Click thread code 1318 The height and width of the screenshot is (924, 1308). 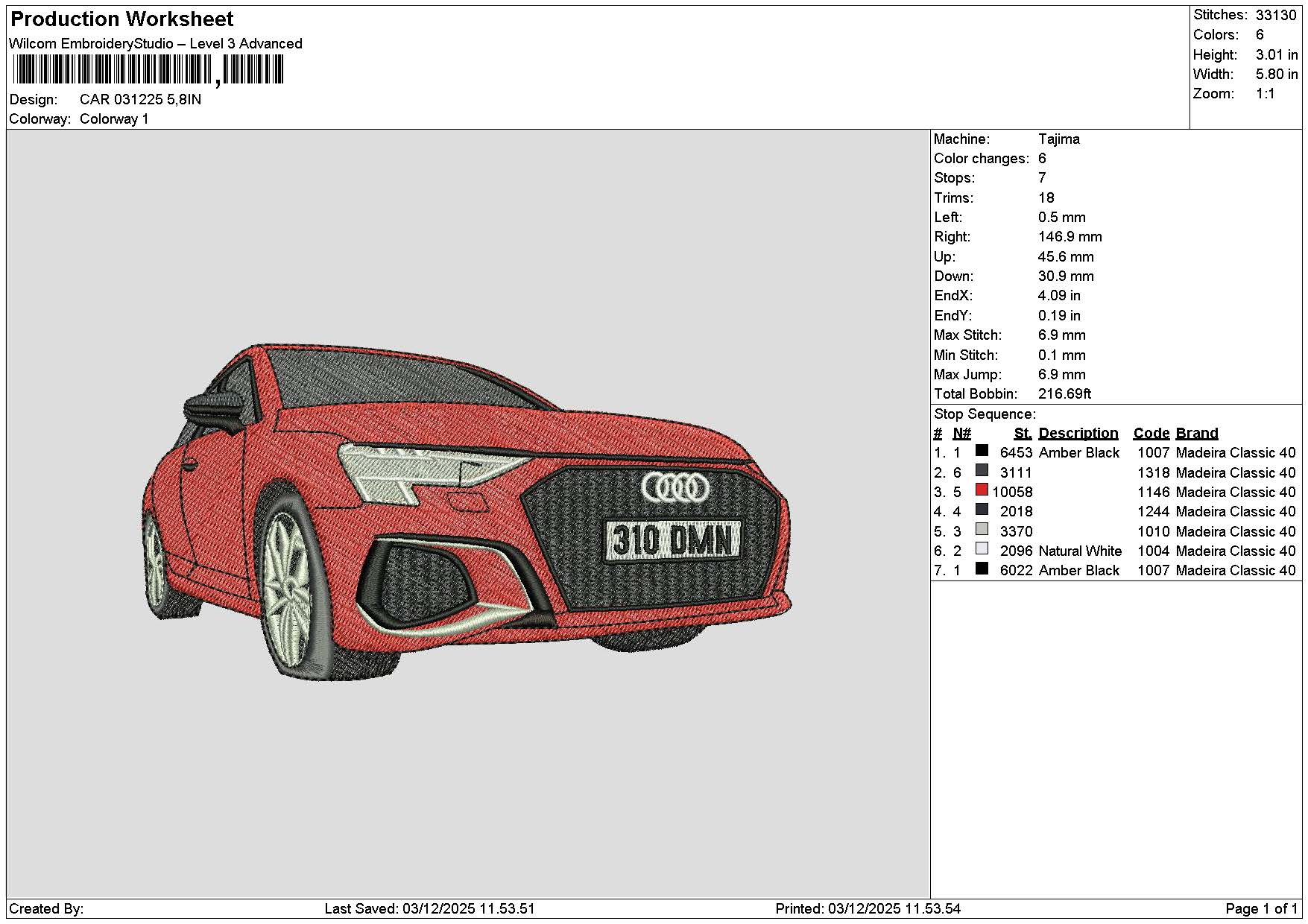[x=1153, y=472]
